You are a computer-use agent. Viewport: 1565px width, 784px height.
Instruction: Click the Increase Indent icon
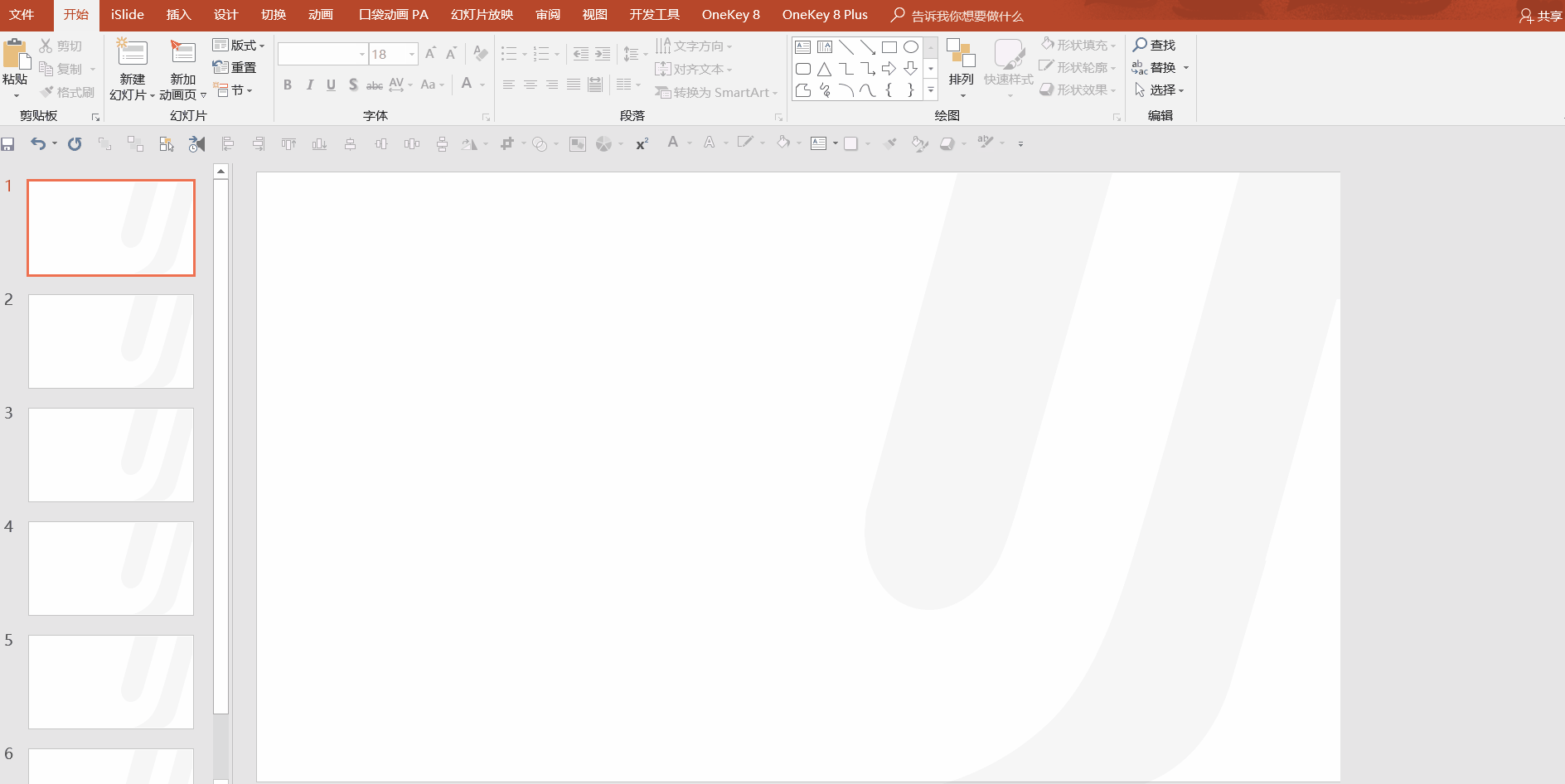pyautogui.click(x=603, y=54)
